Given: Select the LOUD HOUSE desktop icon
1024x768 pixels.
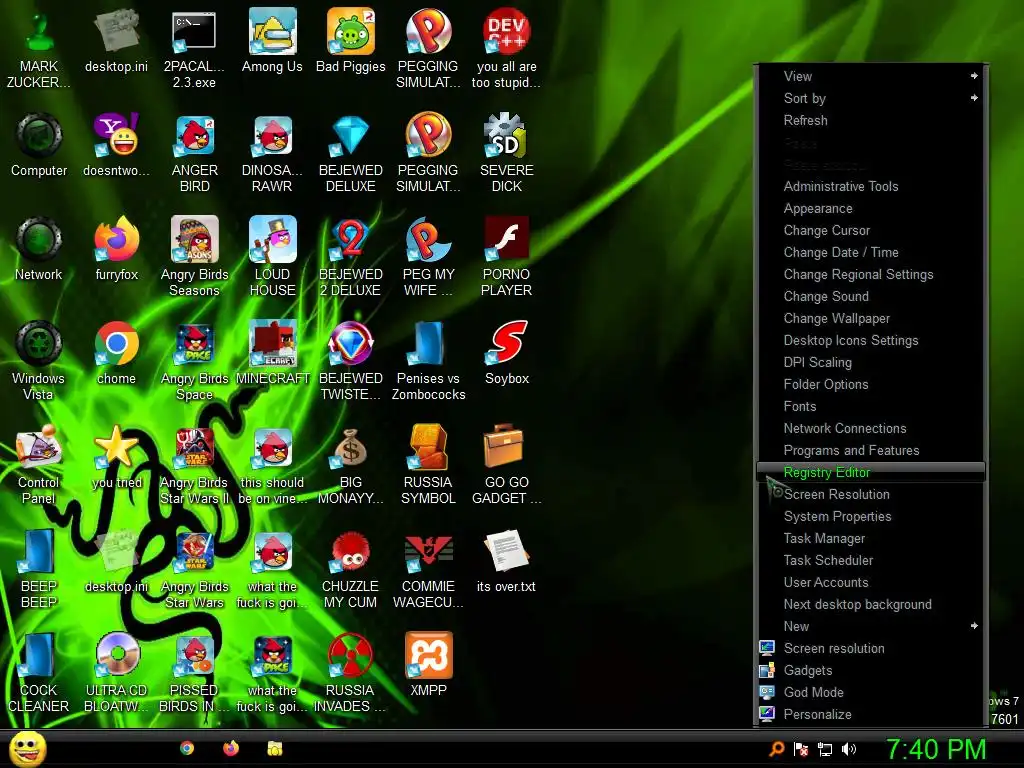Looking at the screenshot, I should [273, 257].
